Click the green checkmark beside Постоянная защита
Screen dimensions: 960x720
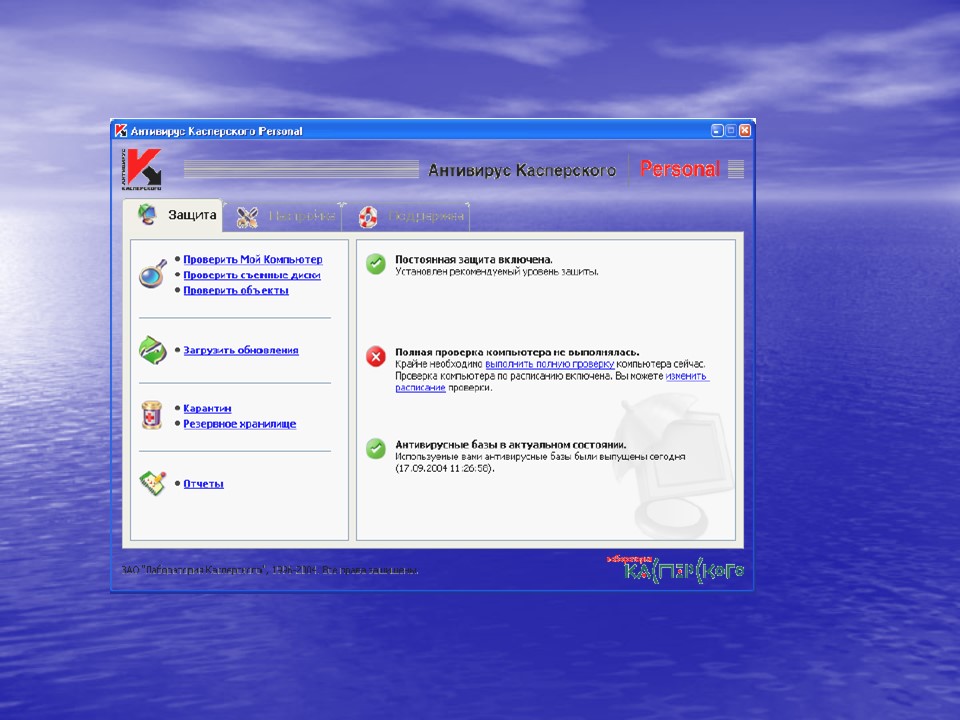376,265
